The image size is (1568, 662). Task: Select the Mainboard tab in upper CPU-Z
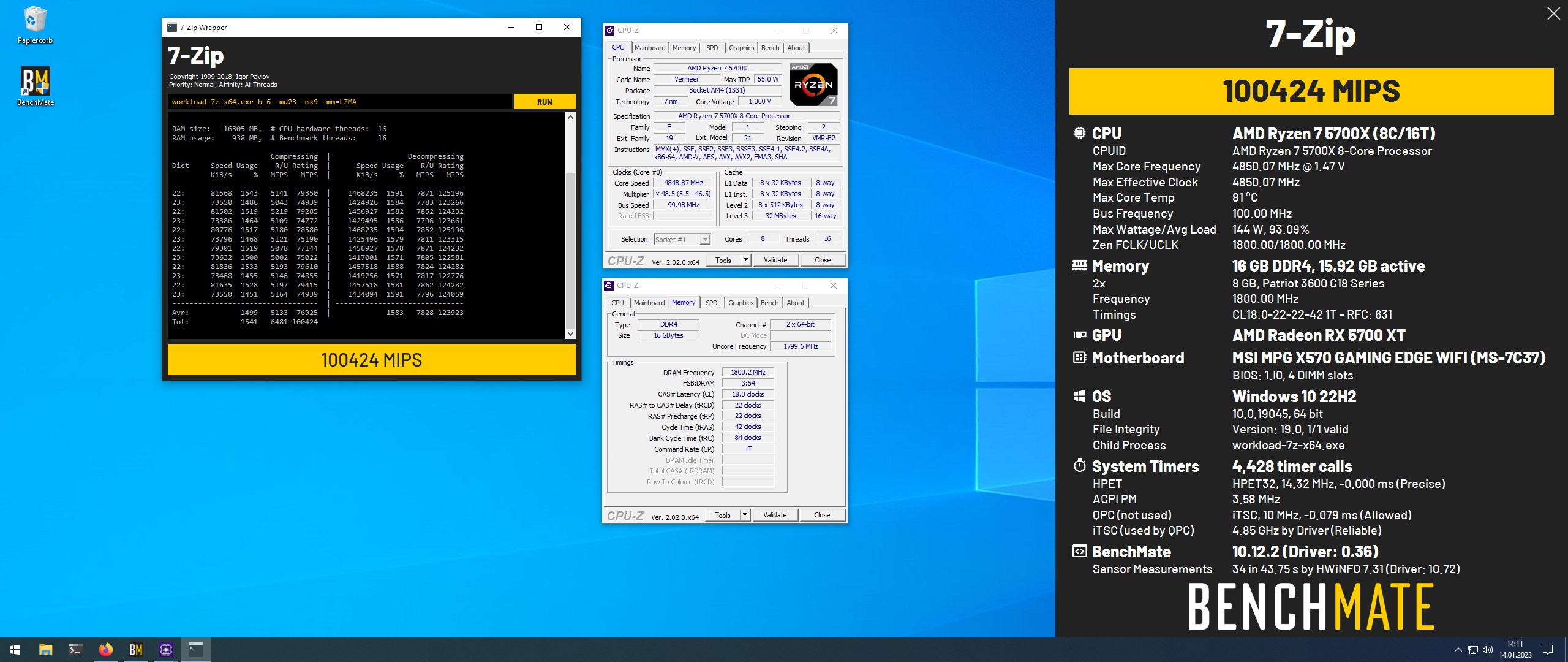pos(650,48)
